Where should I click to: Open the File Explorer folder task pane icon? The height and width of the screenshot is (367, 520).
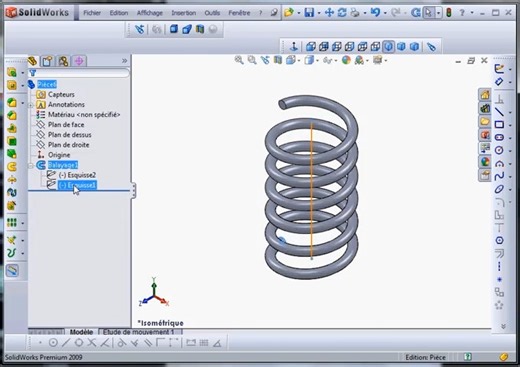[485, 121]
